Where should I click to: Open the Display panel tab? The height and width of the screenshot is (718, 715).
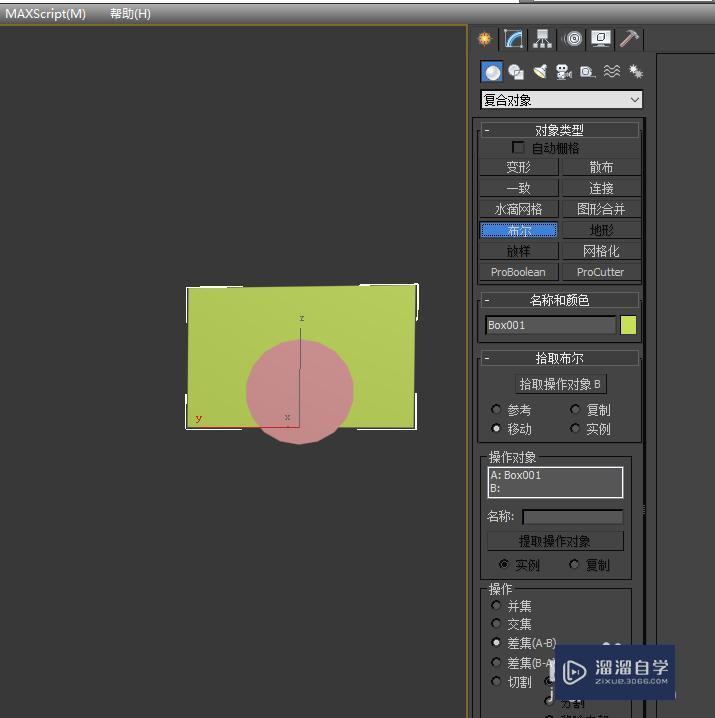pos(601,39)
